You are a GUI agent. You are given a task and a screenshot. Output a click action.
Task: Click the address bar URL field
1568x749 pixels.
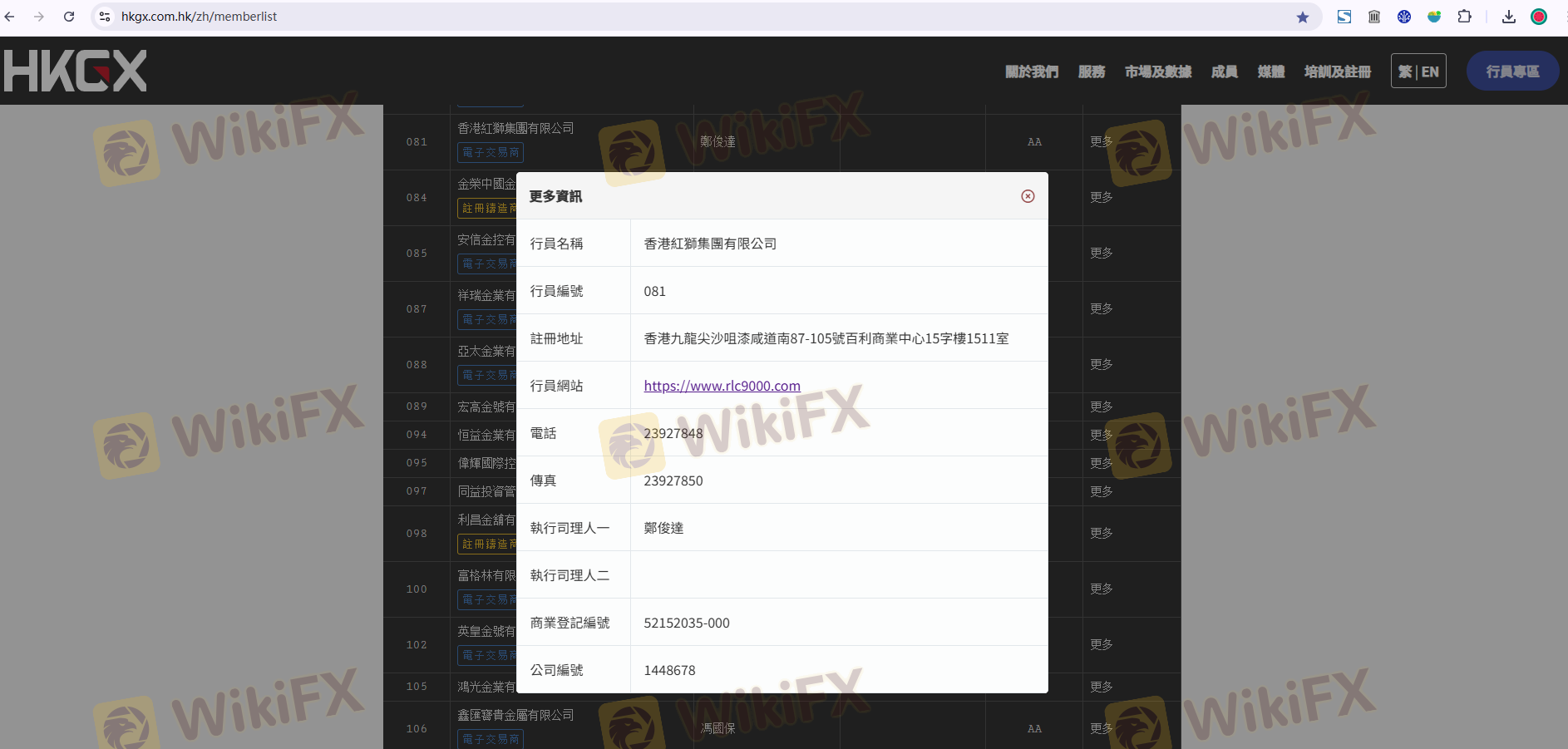tap(665, 17)
